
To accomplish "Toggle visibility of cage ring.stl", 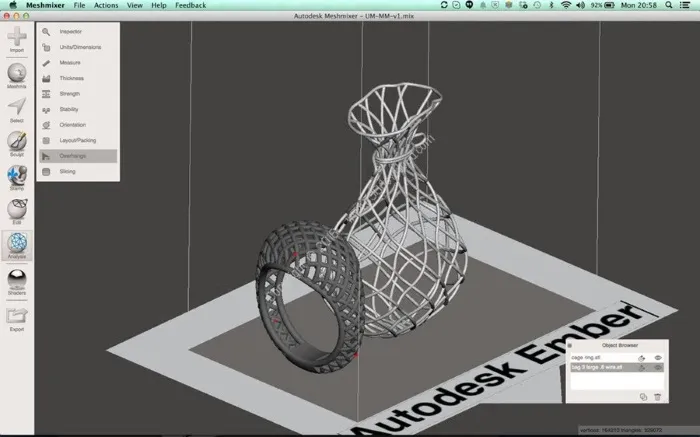I will click(658, 358).
